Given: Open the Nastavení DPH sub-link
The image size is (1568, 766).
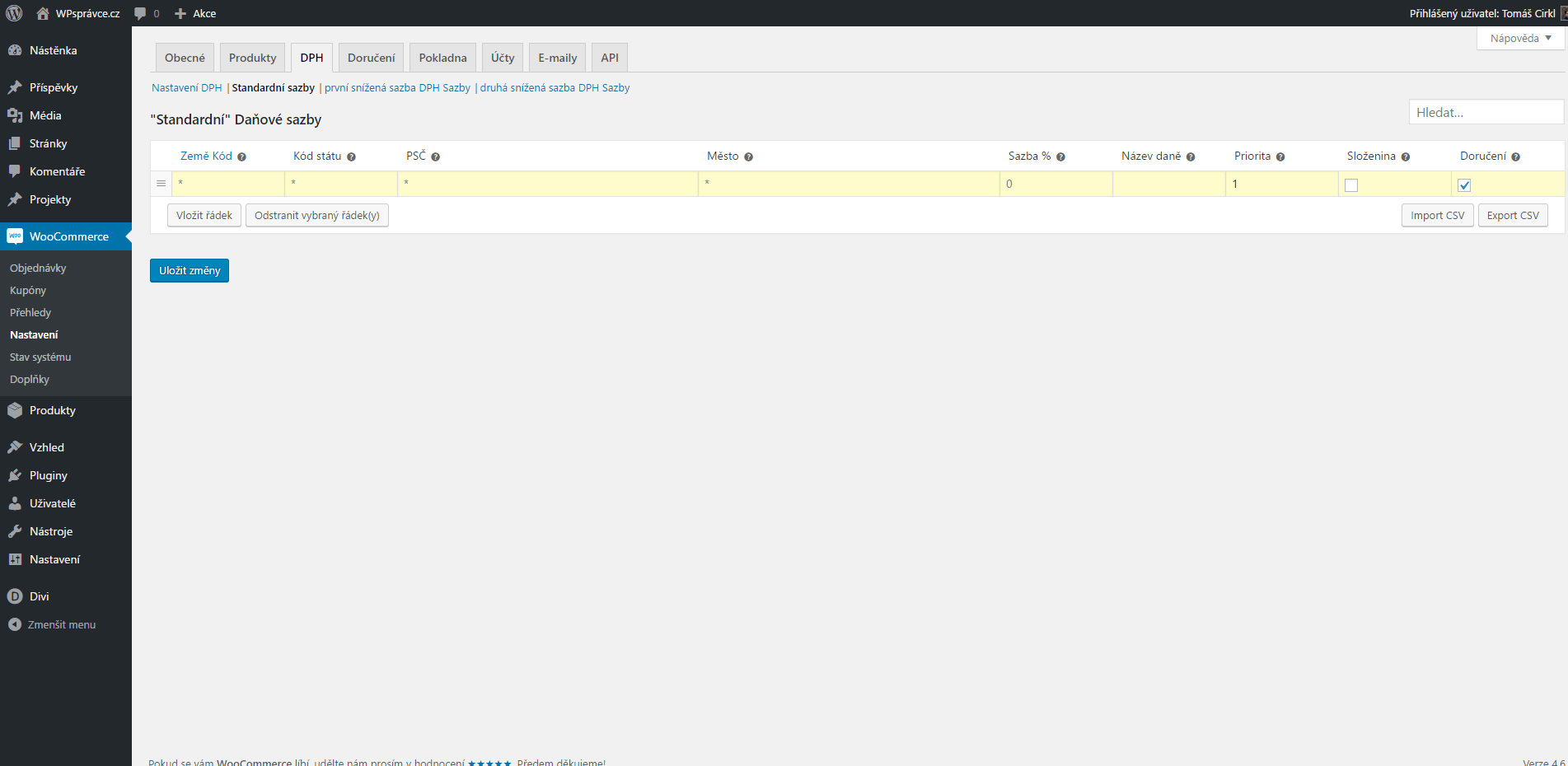Looking at the screenshot, I should coord(187,88).
